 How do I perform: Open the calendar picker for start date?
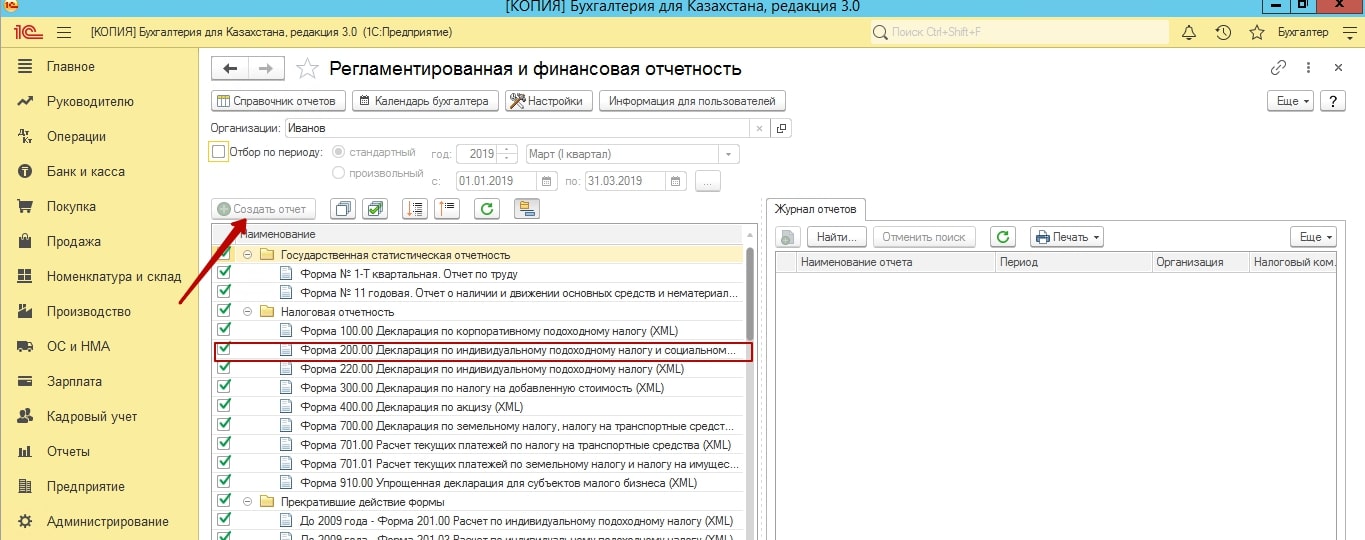pos(546,182)
